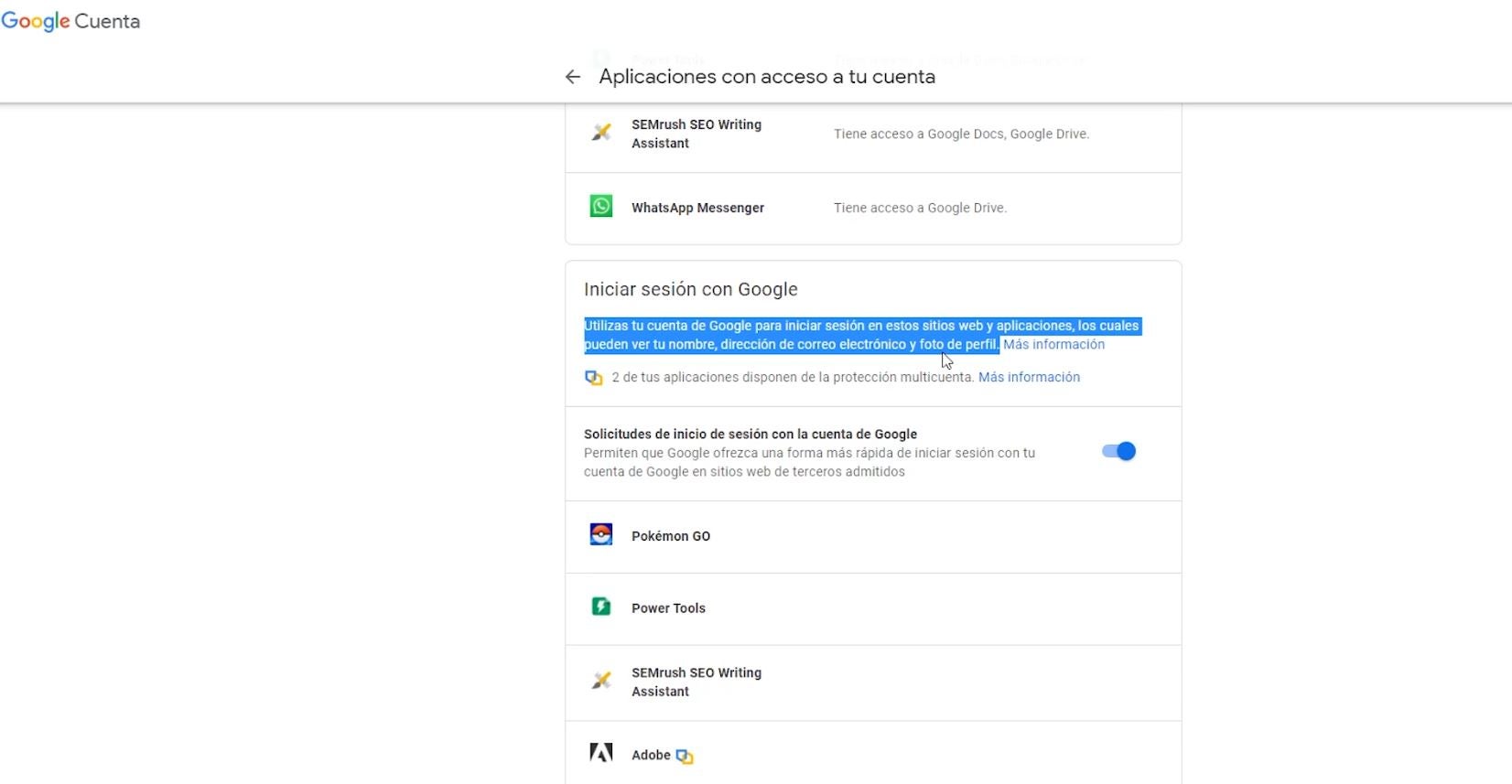
Task: Open 'Más información' link after highlighted text
Action: point(1053,345)
